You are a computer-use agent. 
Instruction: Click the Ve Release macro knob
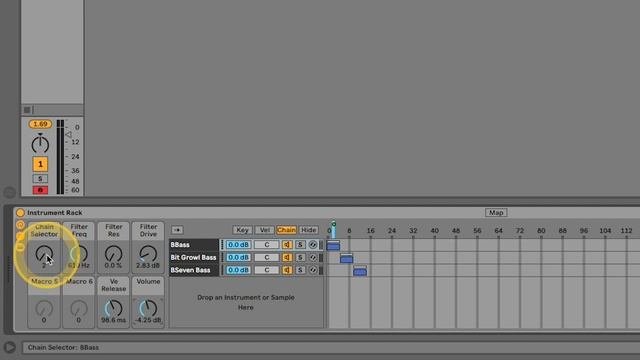click(113, 309)
